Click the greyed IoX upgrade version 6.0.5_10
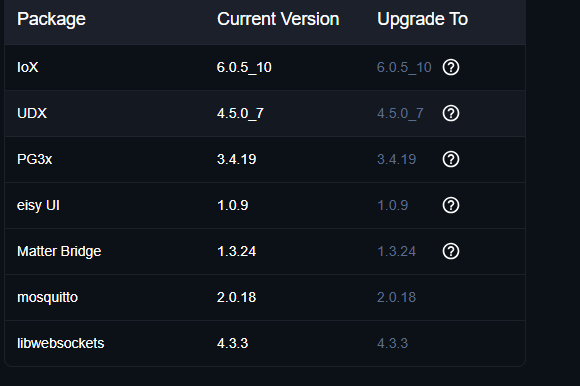The width and height of the screenshot is (580, 386). tap(404, 68)
